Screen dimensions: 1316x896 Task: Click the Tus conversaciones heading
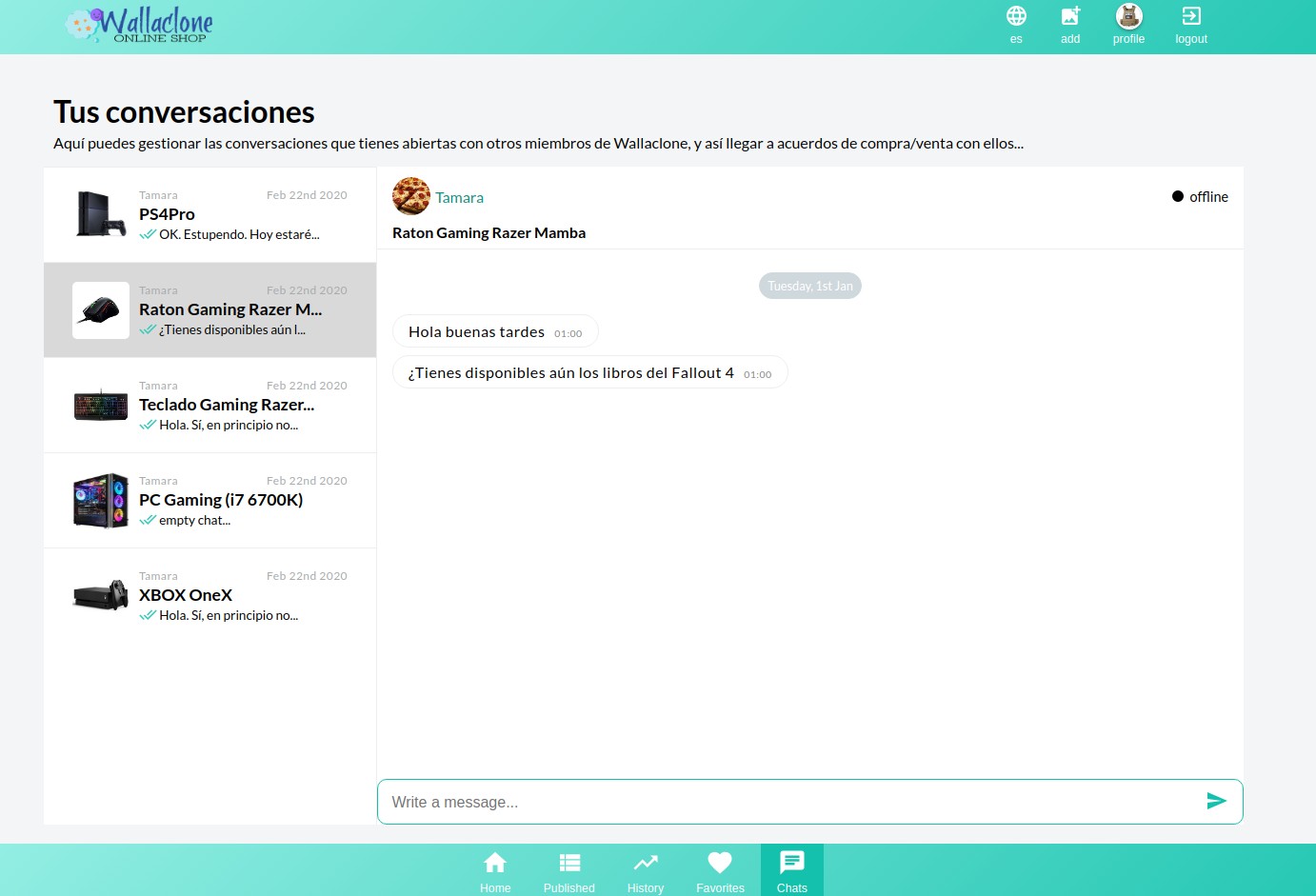pos(184,112)
